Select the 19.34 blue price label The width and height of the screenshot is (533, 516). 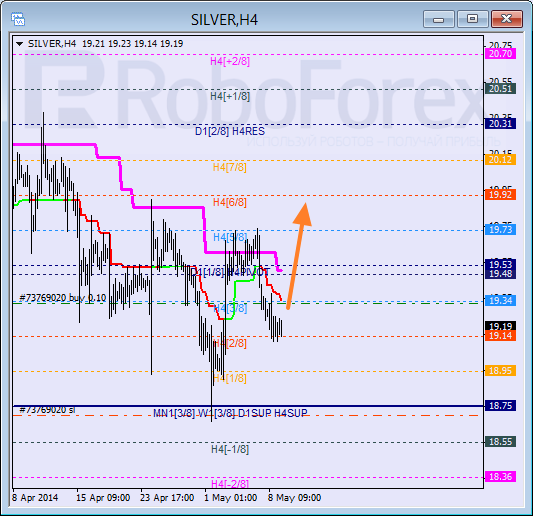pyautogui.click(x=500, y=300)
